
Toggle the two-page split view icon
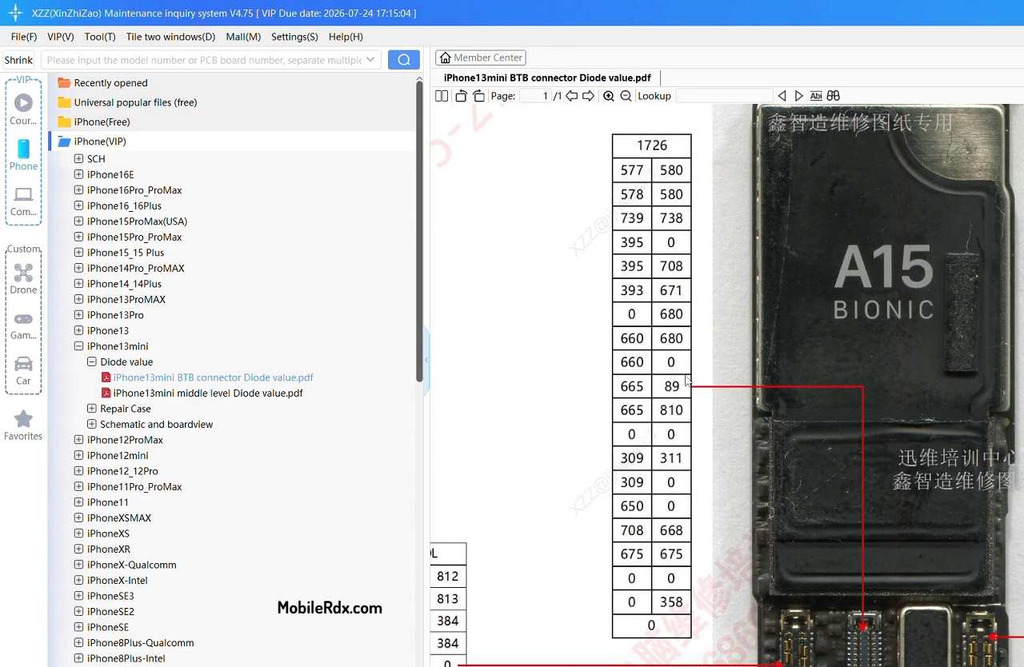441,96
